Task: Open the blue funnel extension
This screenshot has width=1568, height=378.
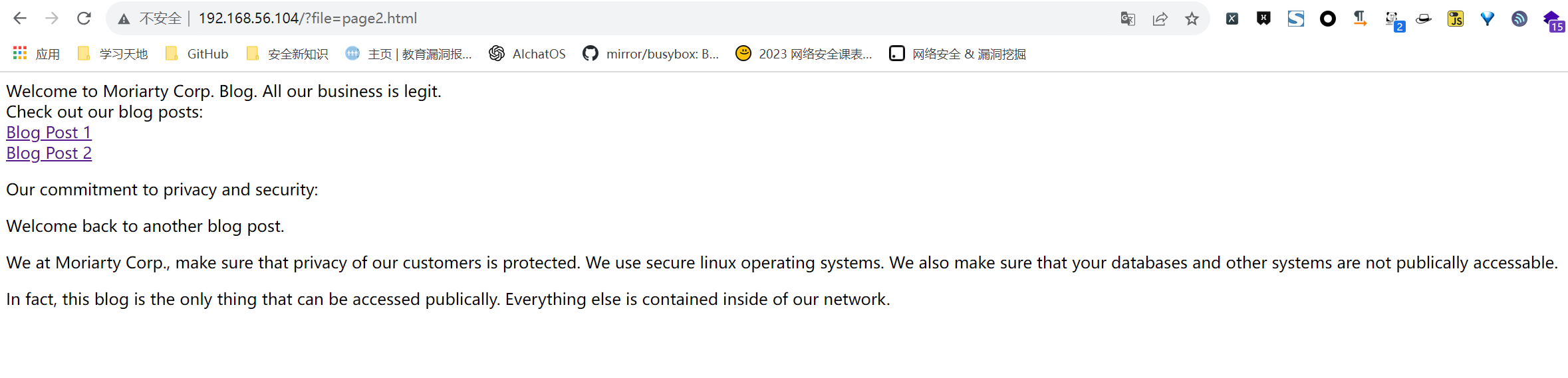Action: click(x=1488, y=19)
